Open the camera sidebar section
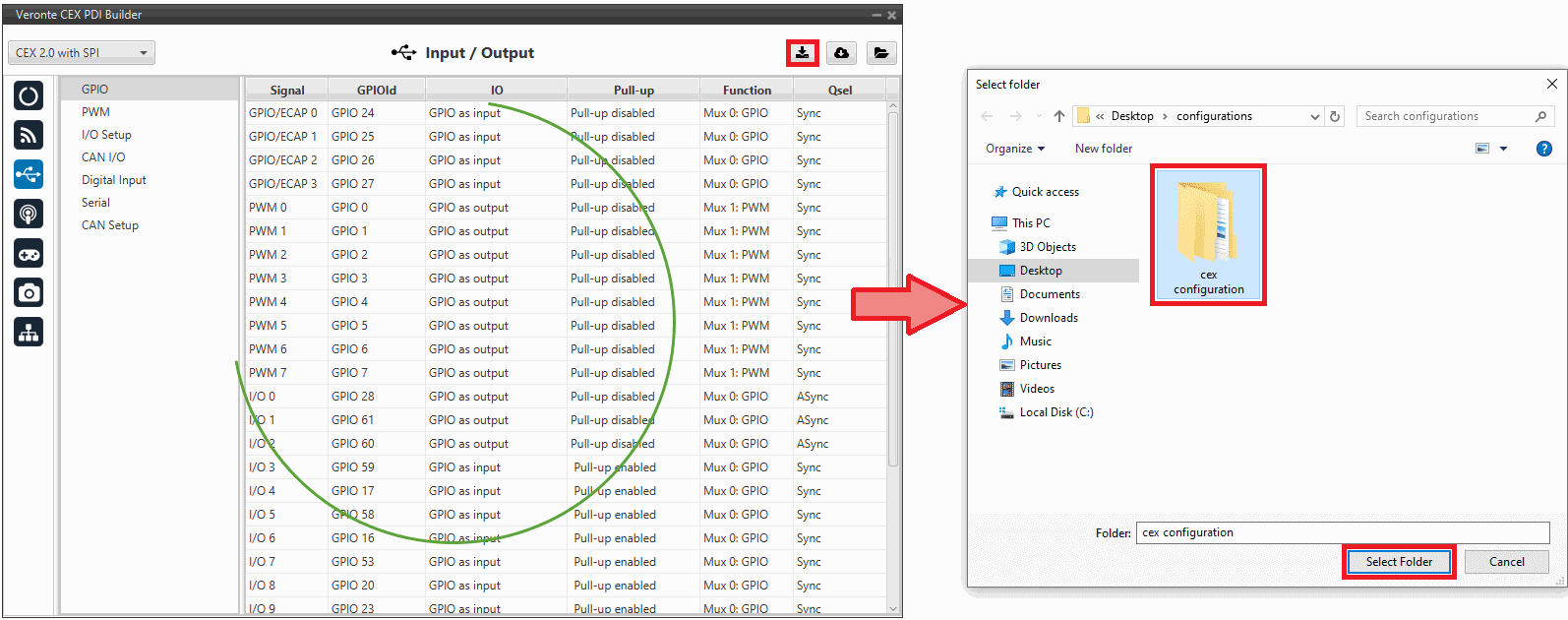The image size is (1568, 620). pos(29,293)
